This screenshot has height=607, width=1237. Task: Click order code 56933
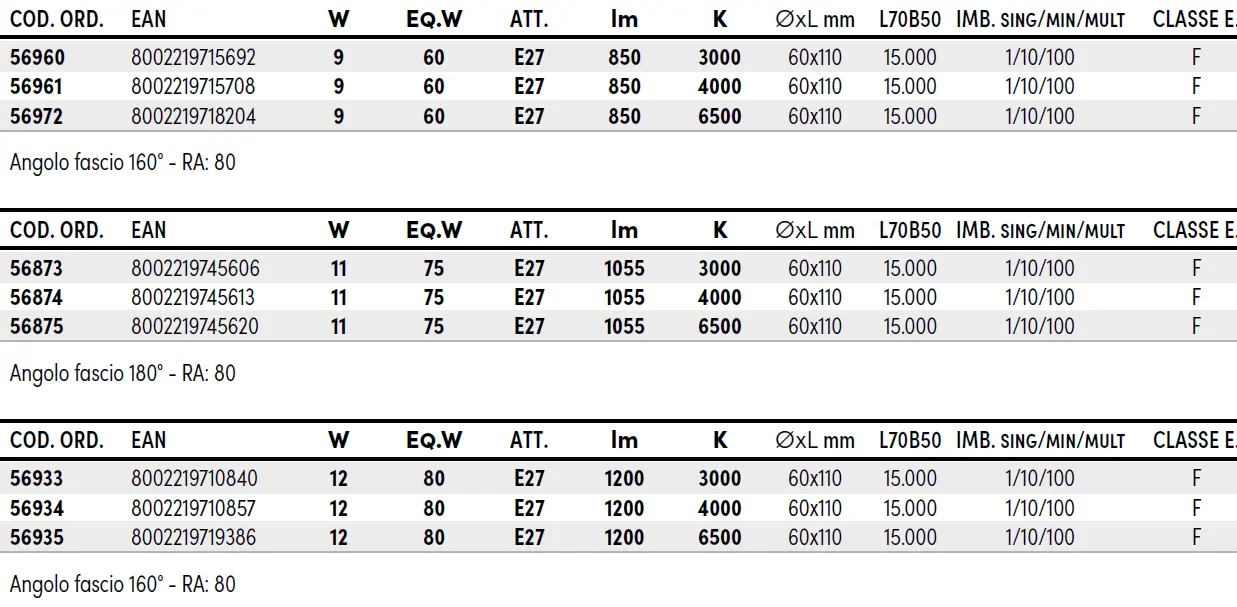click(36, 479)
